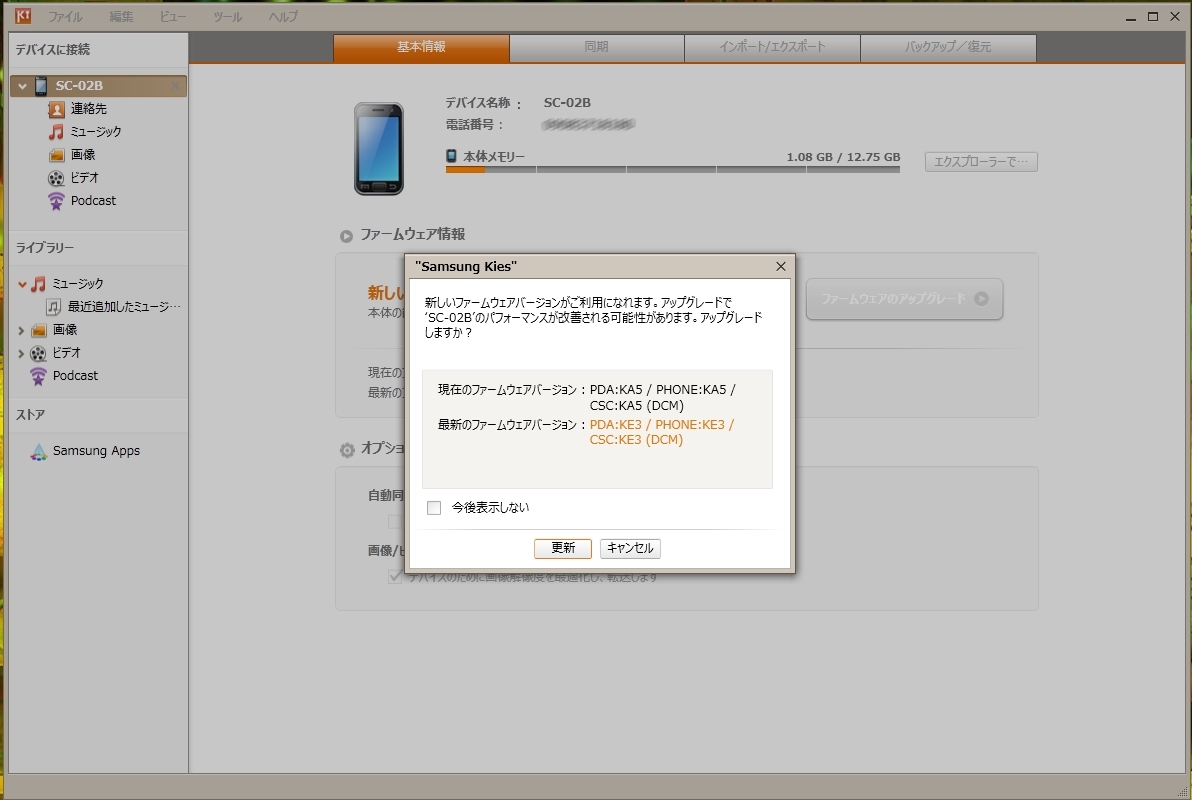
Task: Open the ファイル menu
Action: (65, 16)
